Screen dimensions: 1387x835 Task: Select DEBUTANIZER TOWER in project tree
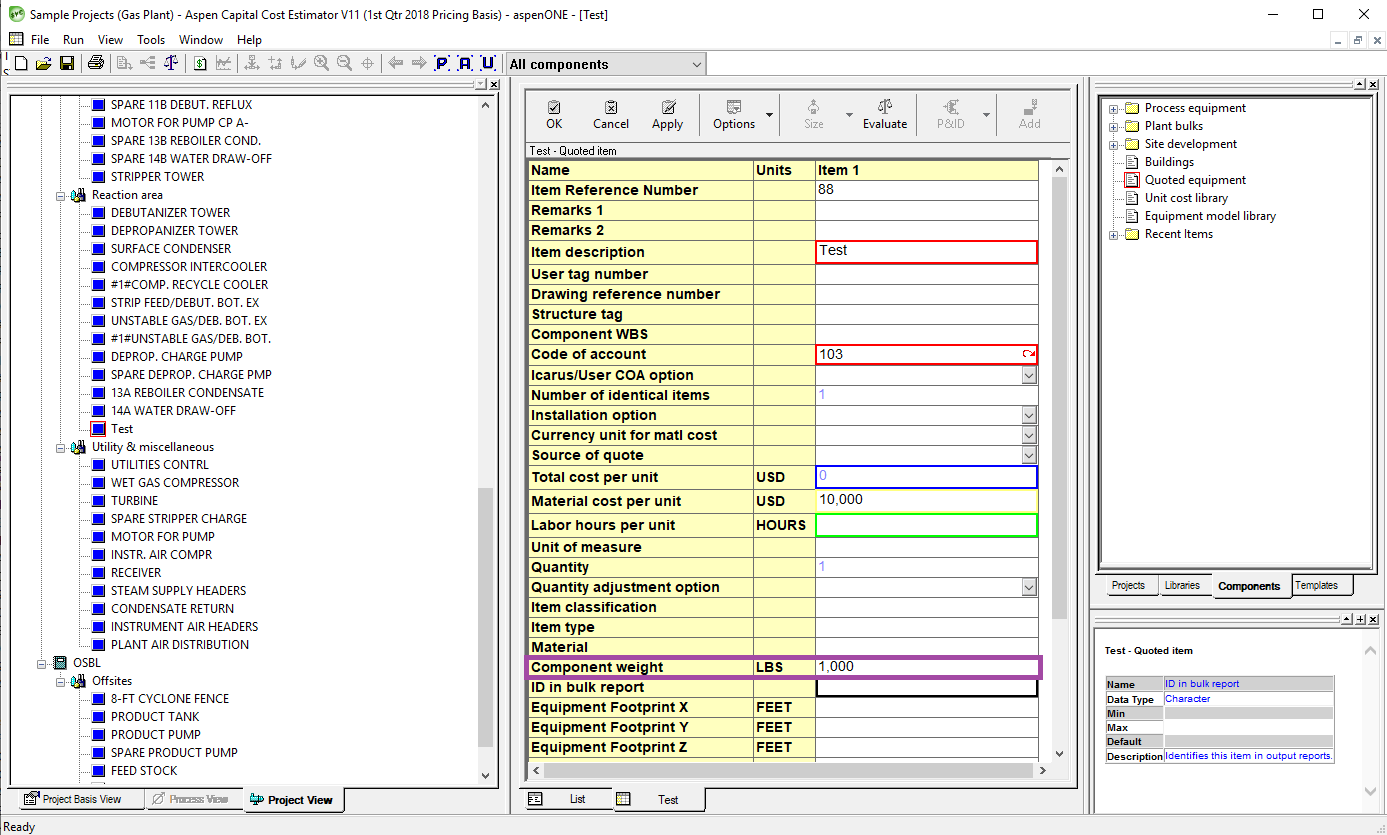tap(170, 213)
